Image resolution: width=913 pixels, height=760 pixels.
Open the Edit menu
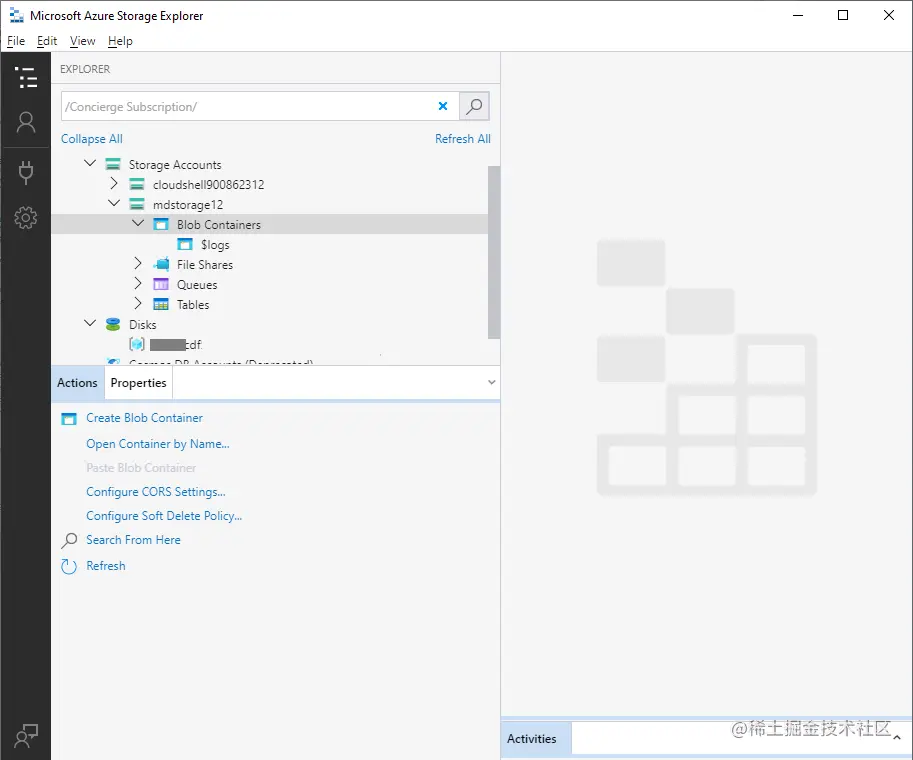pyautogui.click(x=47, y=41)
